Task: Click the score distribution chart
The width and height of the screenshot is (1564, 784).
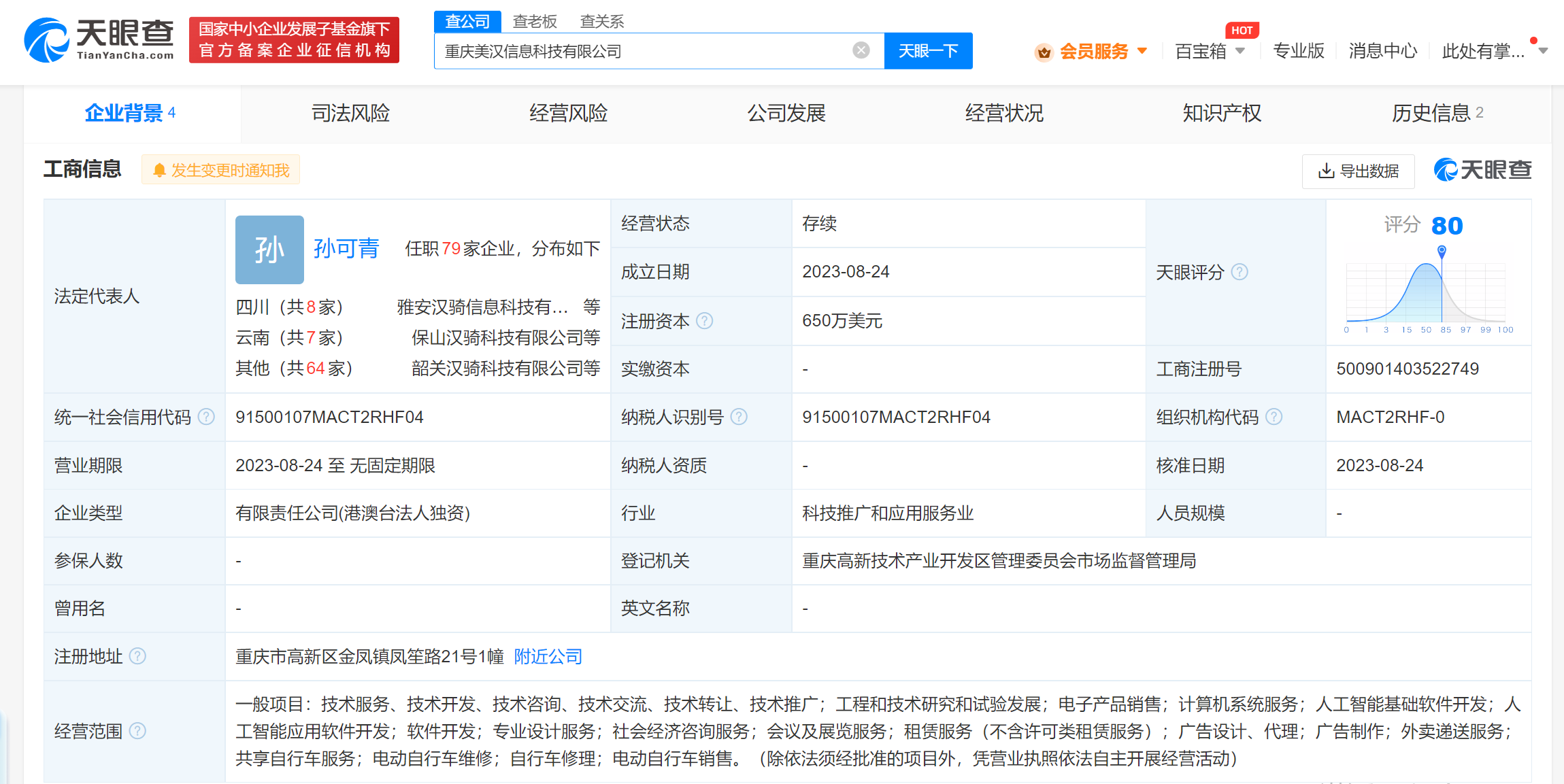Action: tap(1427, 291)
